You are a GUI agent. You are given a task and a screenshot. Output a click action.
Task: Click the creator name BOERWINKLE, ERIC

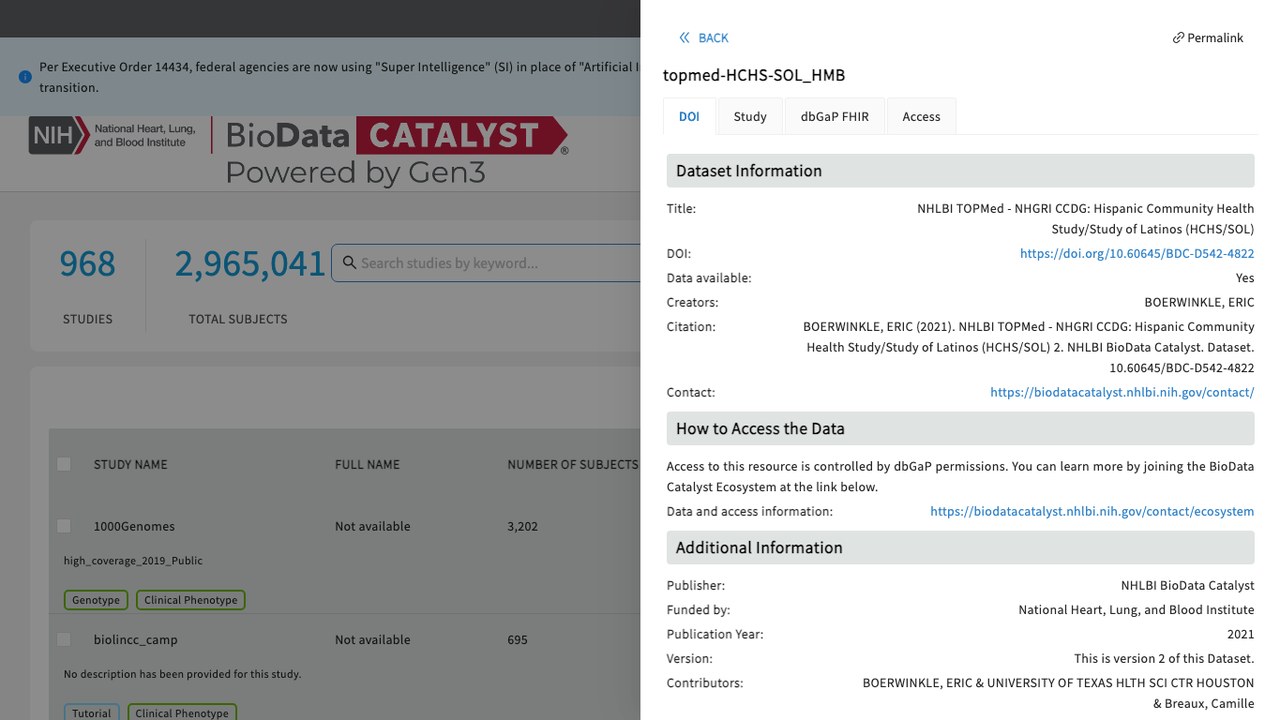[1199, 303]
